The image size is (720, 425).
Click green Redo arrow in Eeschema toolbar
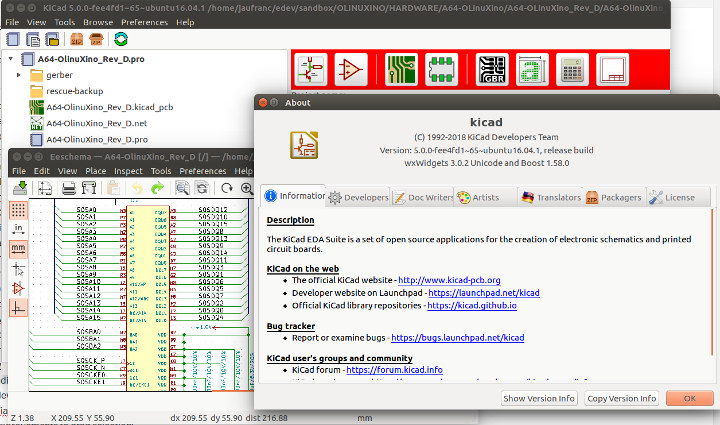[158, 188]
